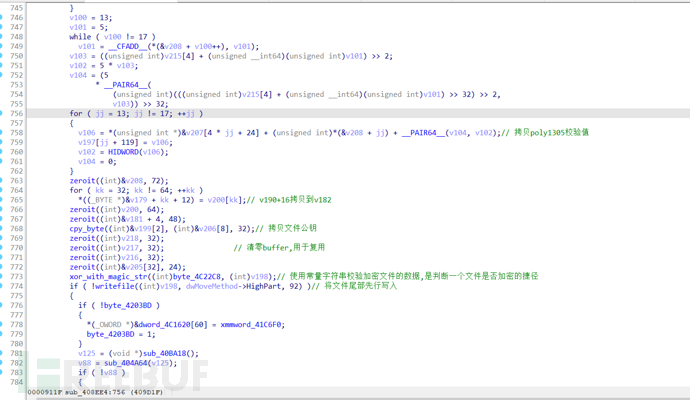The image size is (690, 400).
Task: Click variable v103 at start of line 750
Action: click(x=78, y=56)
